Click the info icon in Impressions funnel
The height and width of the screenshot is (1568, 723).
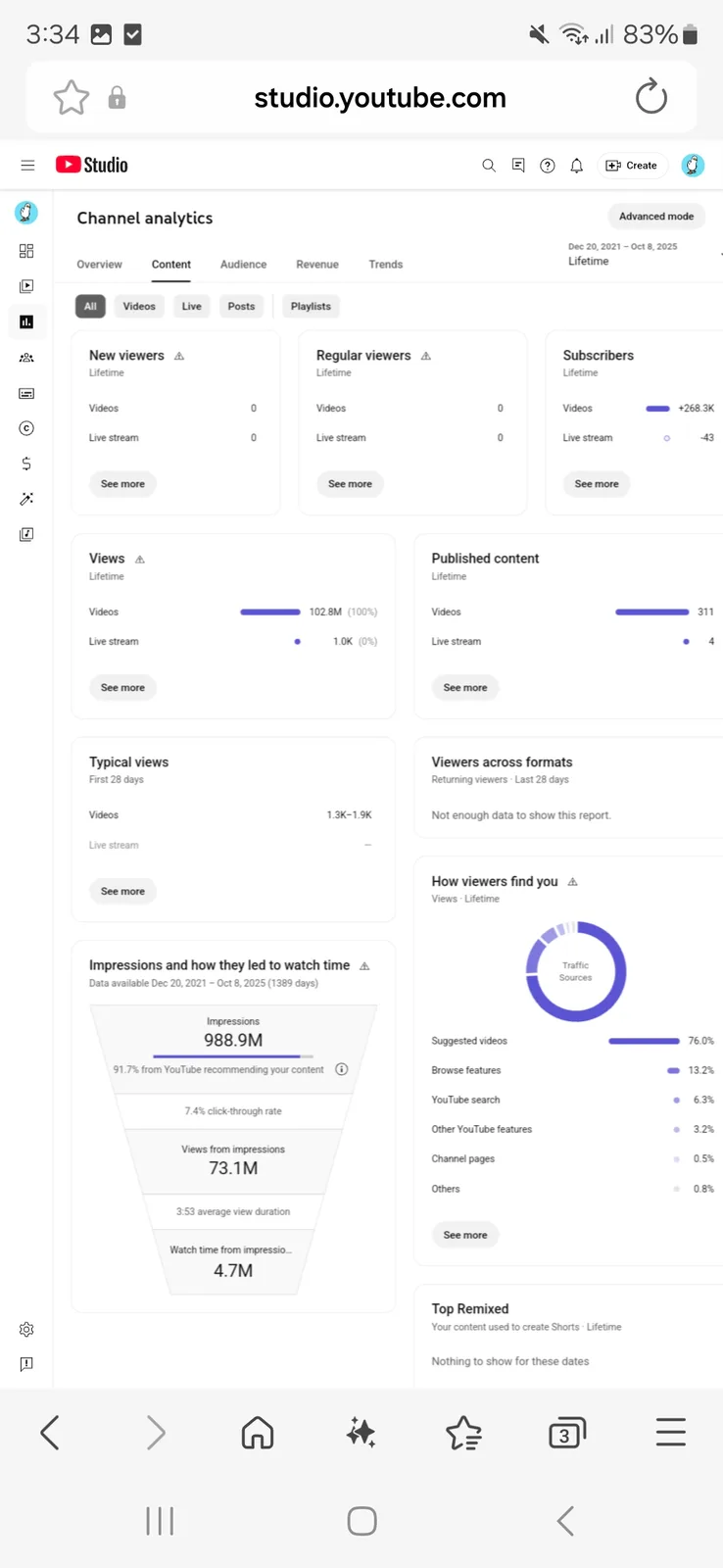(342, 1069)
